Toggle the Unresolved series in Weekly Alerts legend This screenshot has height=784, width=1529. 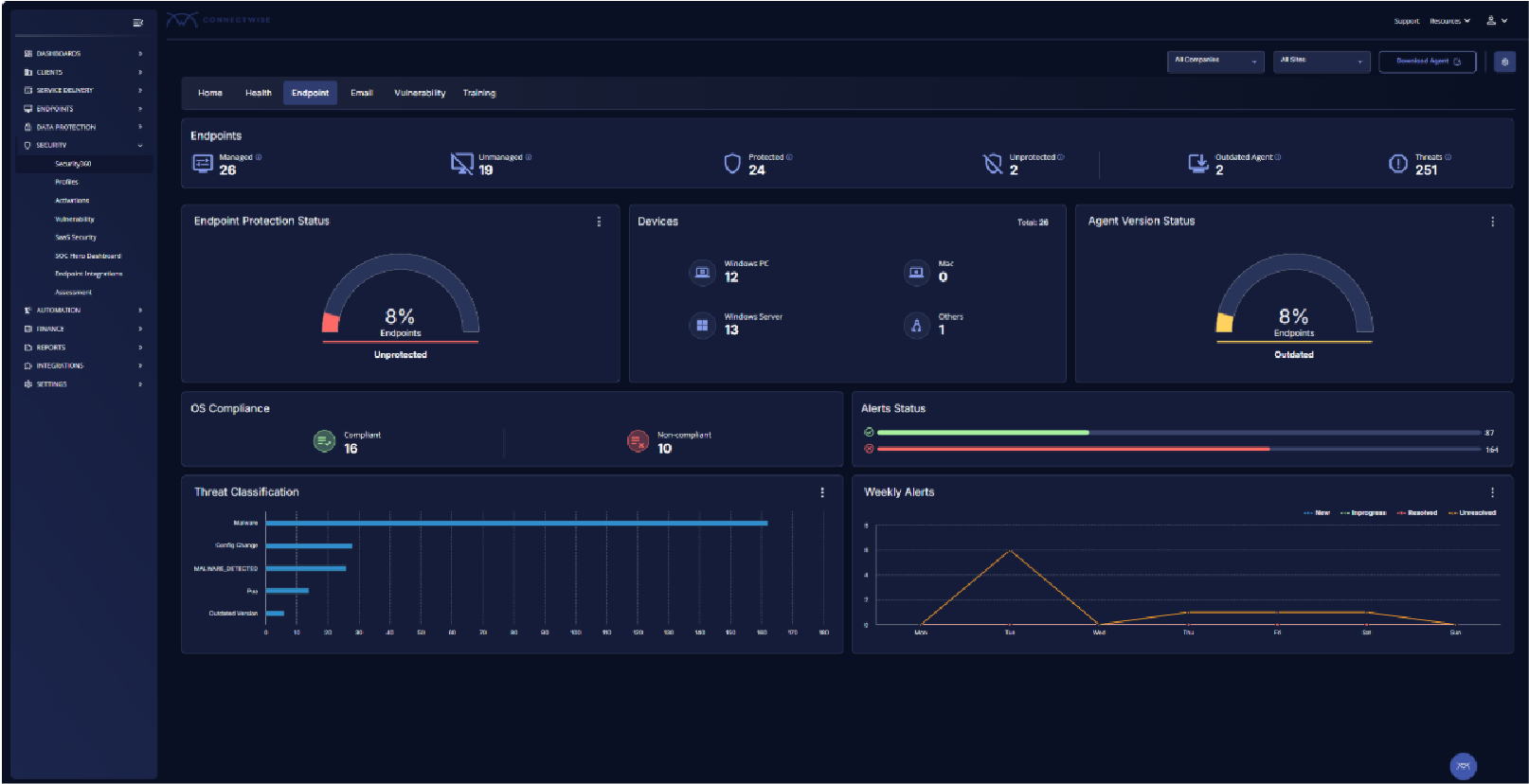(1472, 513)
